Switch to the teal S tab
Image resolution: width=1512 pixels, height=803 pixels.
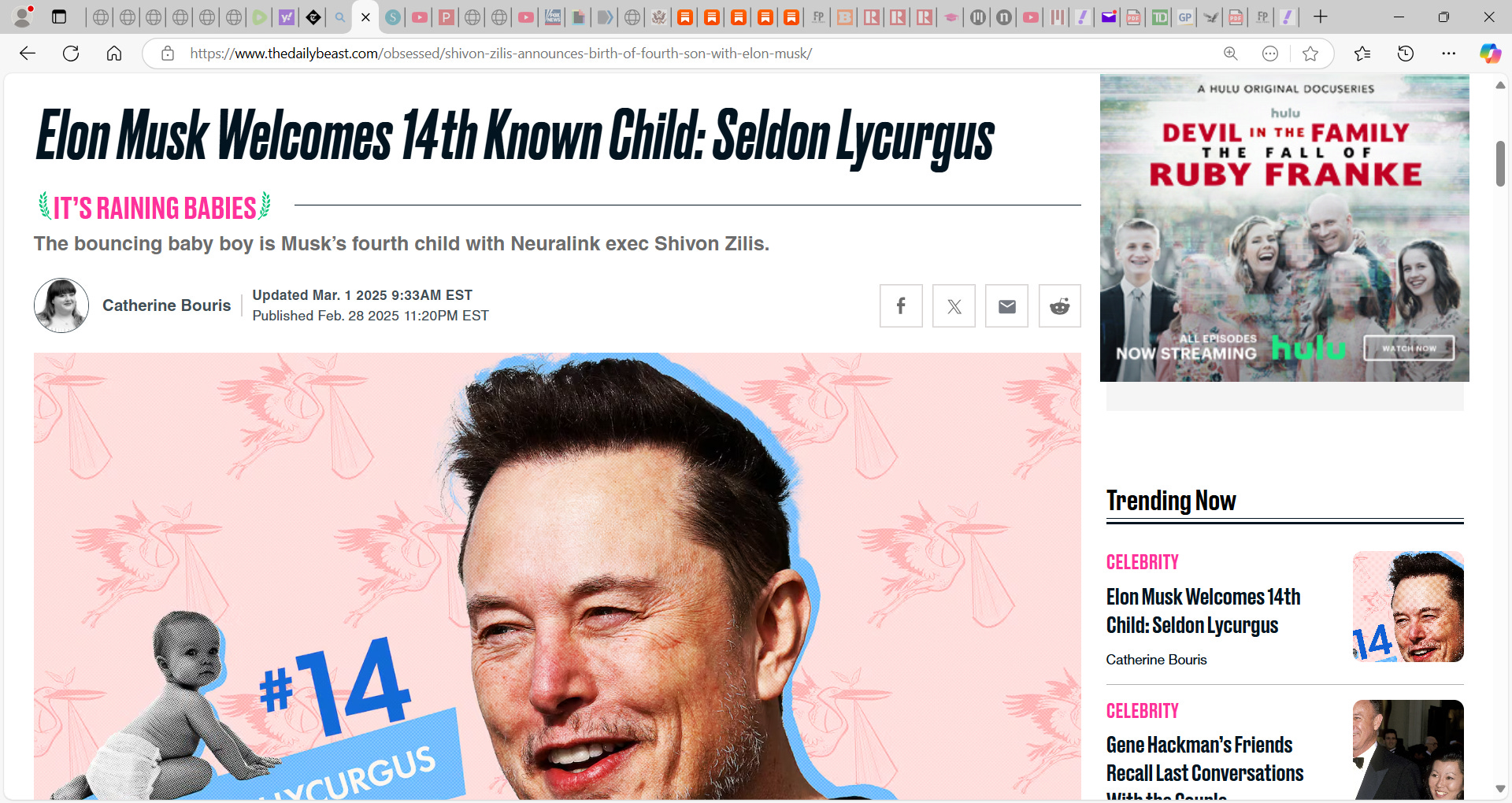393,17
